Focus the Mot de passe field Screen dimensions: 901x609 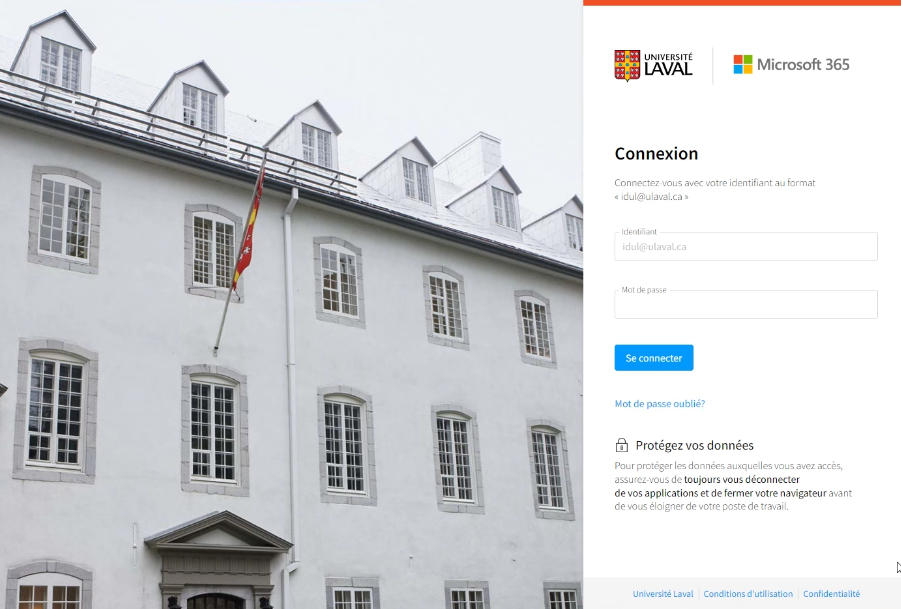[x=745, y=304]
